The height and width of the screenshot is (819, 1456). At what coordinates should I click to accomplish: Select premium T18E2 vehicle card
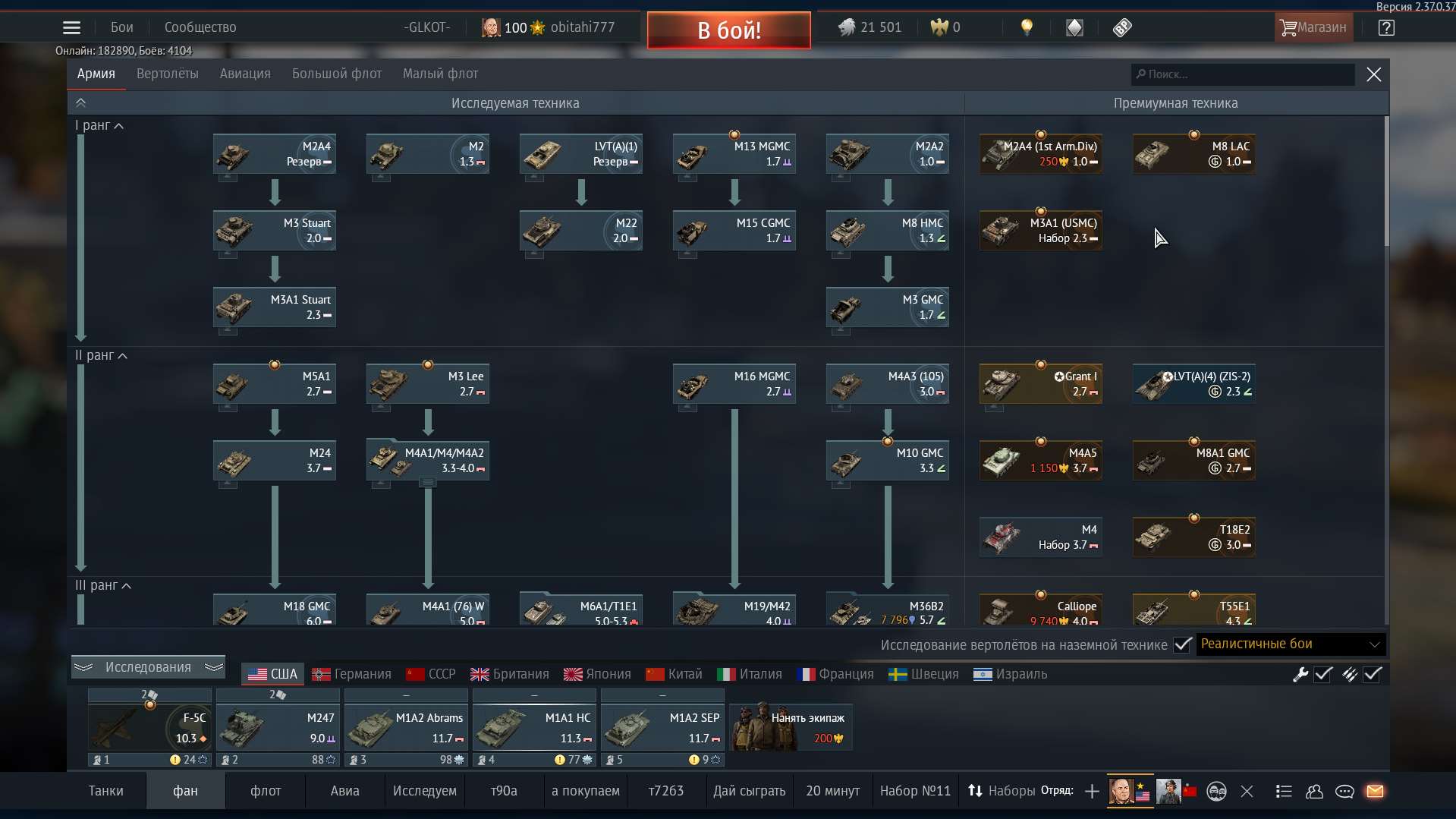coord(1194,537)
